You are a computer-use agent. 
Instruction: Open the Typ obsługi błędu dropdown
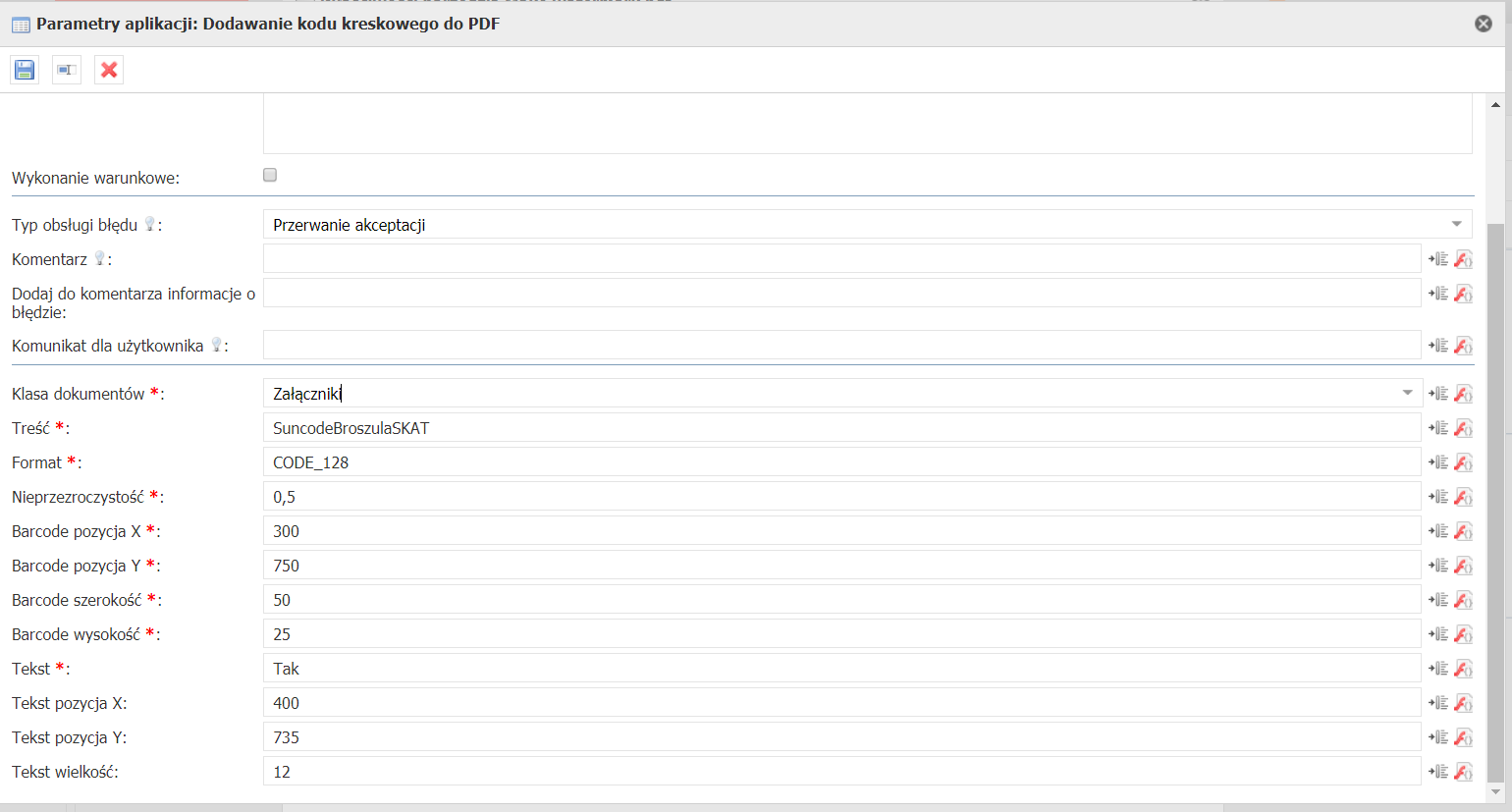click(x=1457, y=225)
